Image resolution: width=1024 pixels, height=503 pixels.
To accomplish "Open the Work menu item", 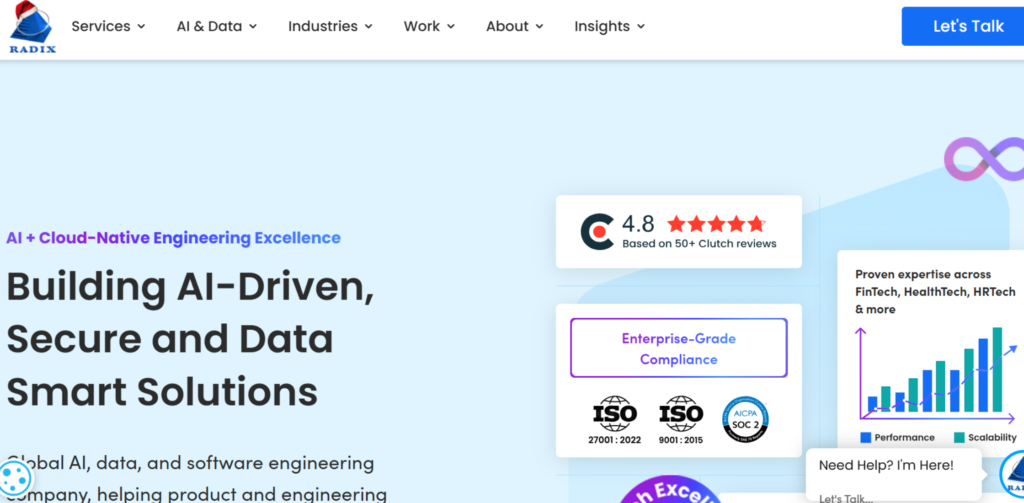I will tap(429, 26).
